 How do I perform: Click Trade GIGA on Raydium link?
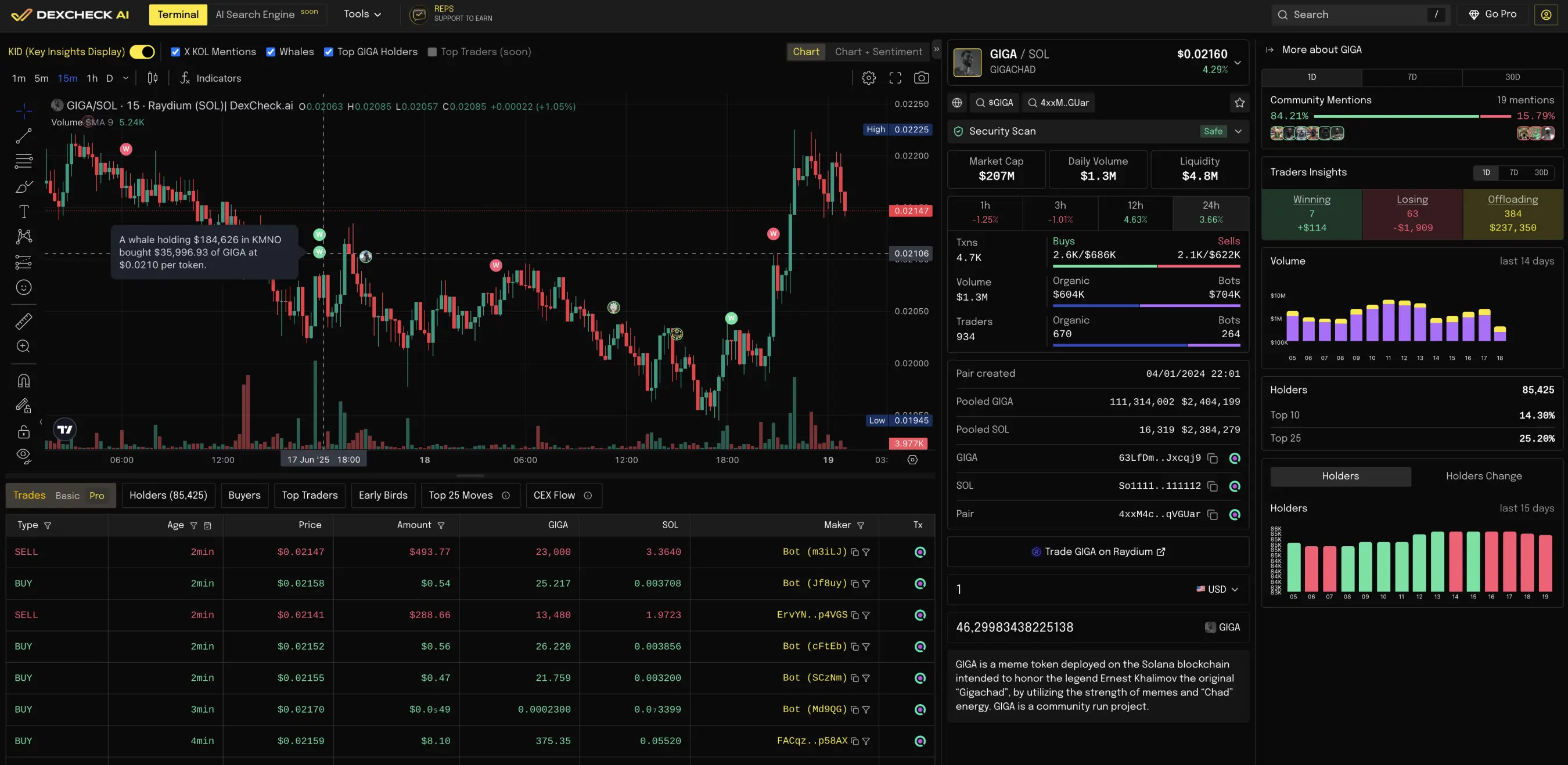coord(1098,551)
